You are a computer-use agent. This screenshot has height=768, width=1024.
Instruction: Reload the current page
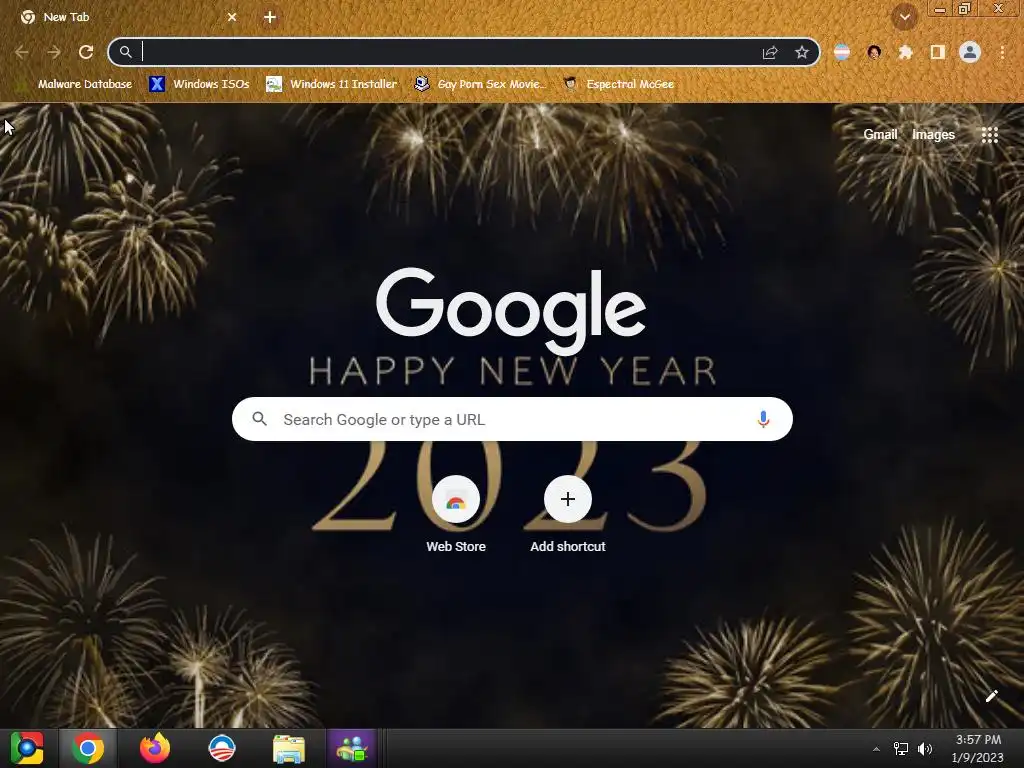(86, 52)
